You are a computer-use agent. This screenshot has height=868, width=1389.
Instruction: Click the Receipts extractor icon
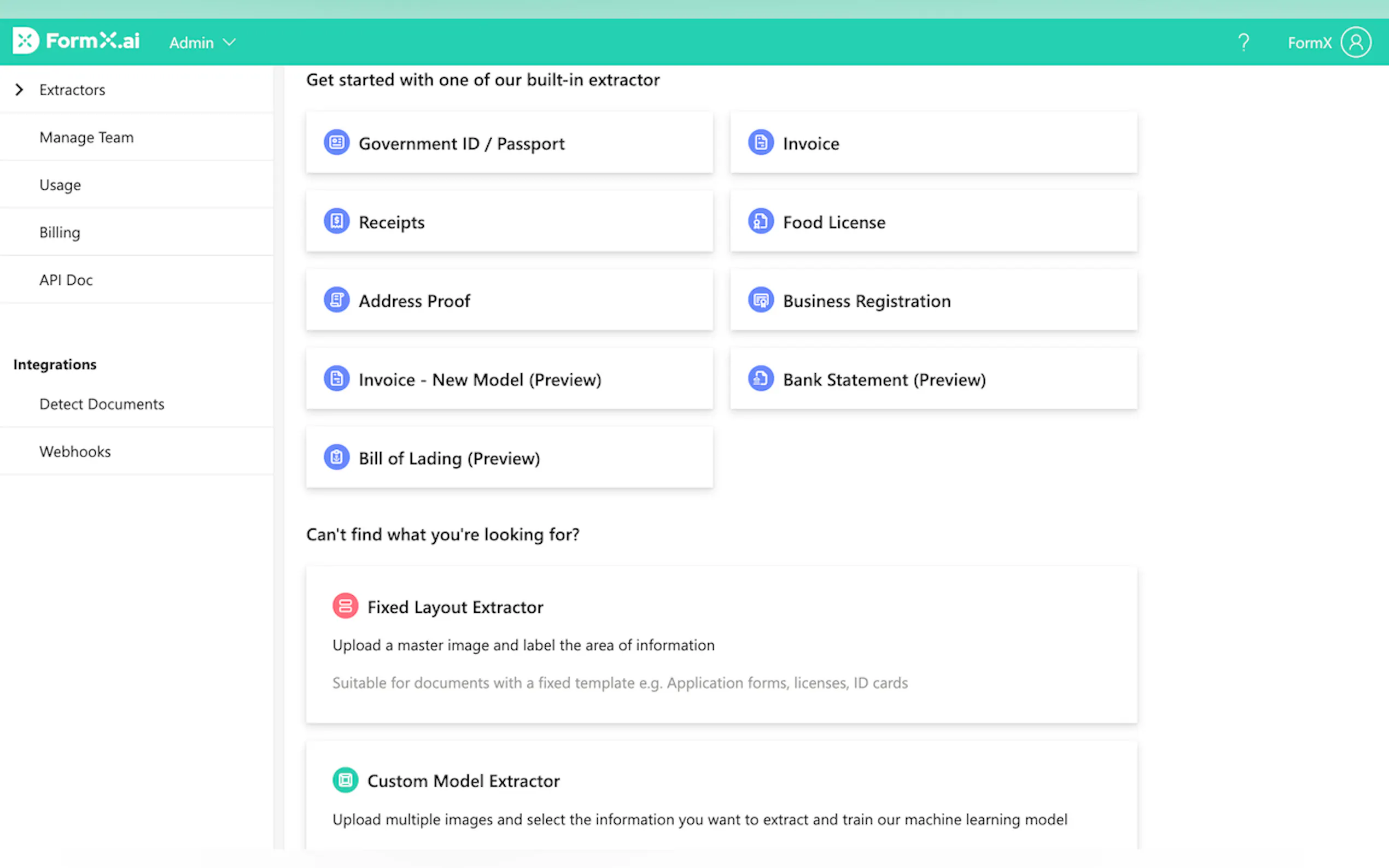pyautogui.click(x=336, y=221)
